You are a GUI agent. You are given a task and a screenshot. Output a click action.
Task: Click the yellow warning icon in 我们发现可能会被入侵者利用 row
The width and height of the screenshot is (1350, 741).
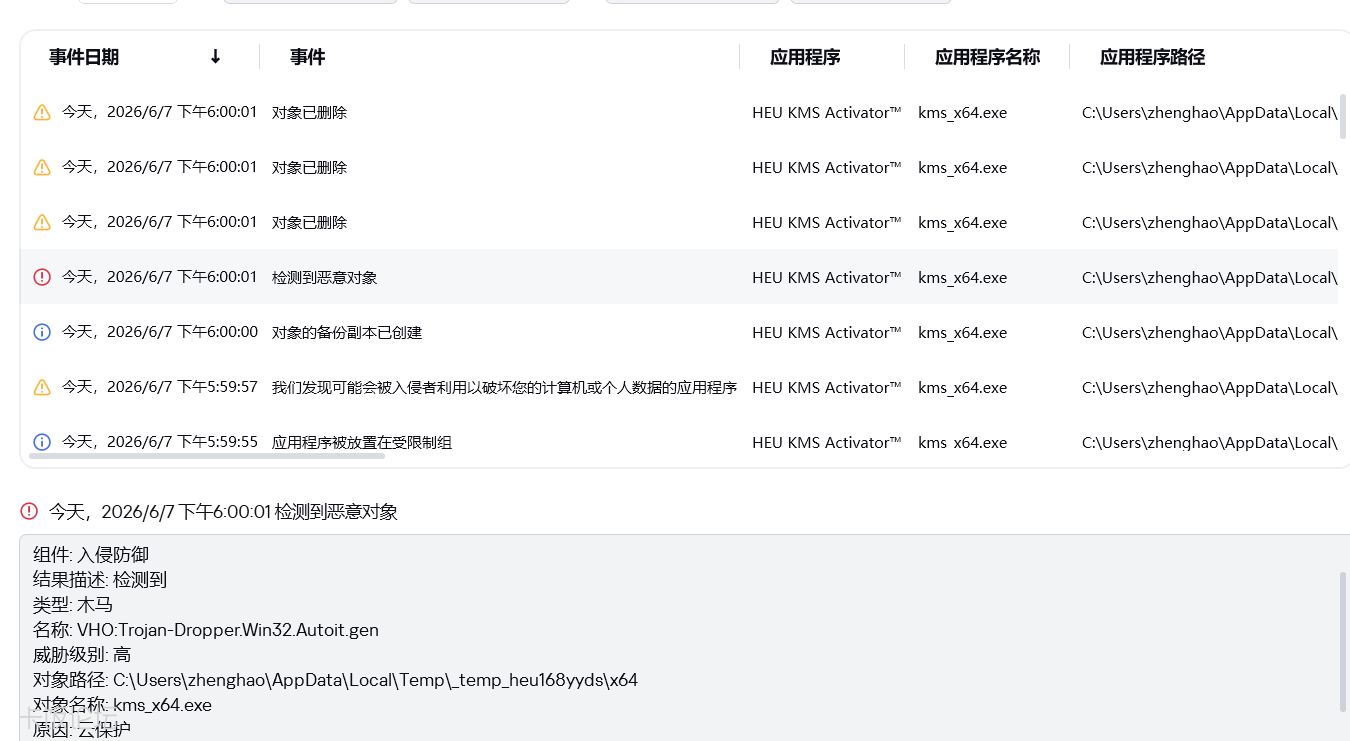click(42, 387)
